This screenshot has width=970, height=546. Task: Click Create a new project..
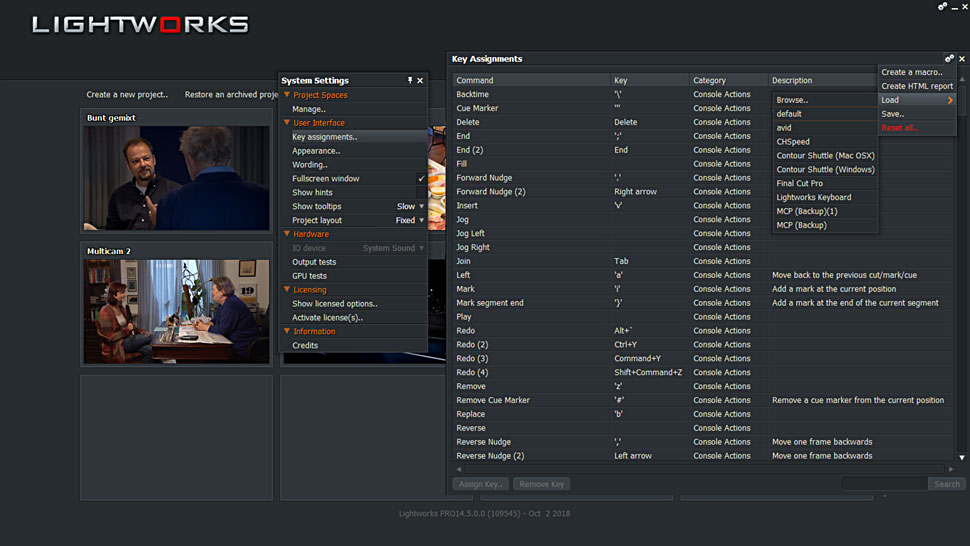click(127, 95)
